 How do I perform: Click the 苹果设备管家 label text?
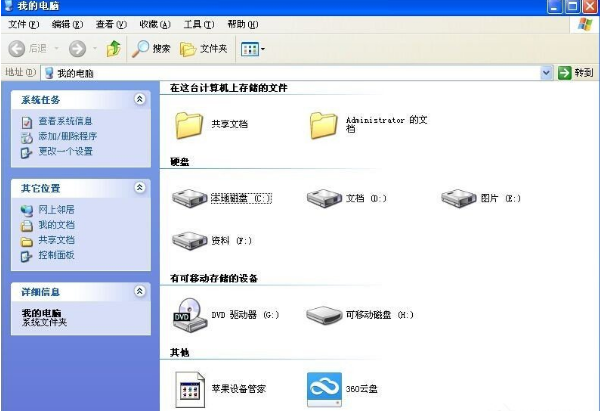(238, 389)
